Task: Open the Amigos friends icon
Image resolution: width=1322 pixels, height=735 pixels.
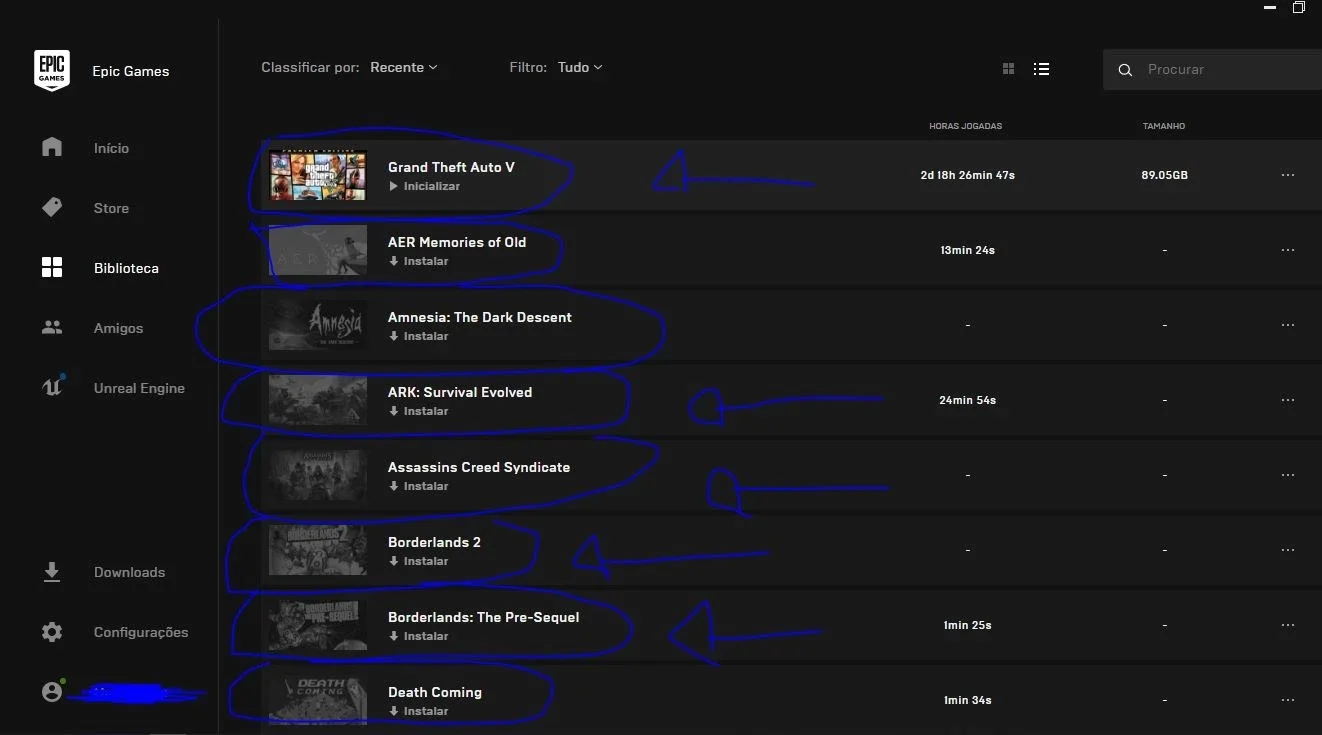Action: click(52, 327)
